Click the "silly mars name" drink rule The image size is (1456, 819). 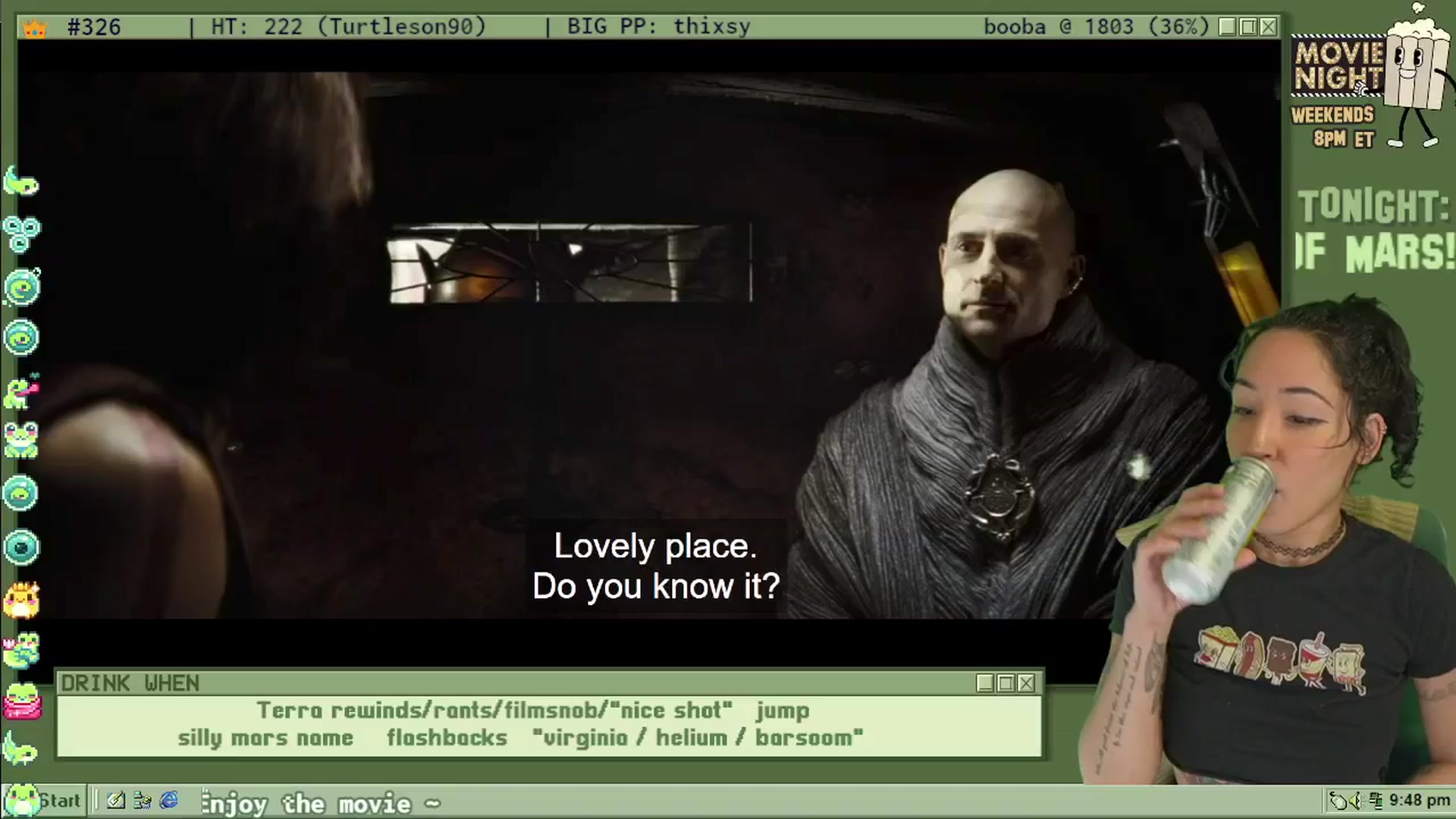click(265, 738)
